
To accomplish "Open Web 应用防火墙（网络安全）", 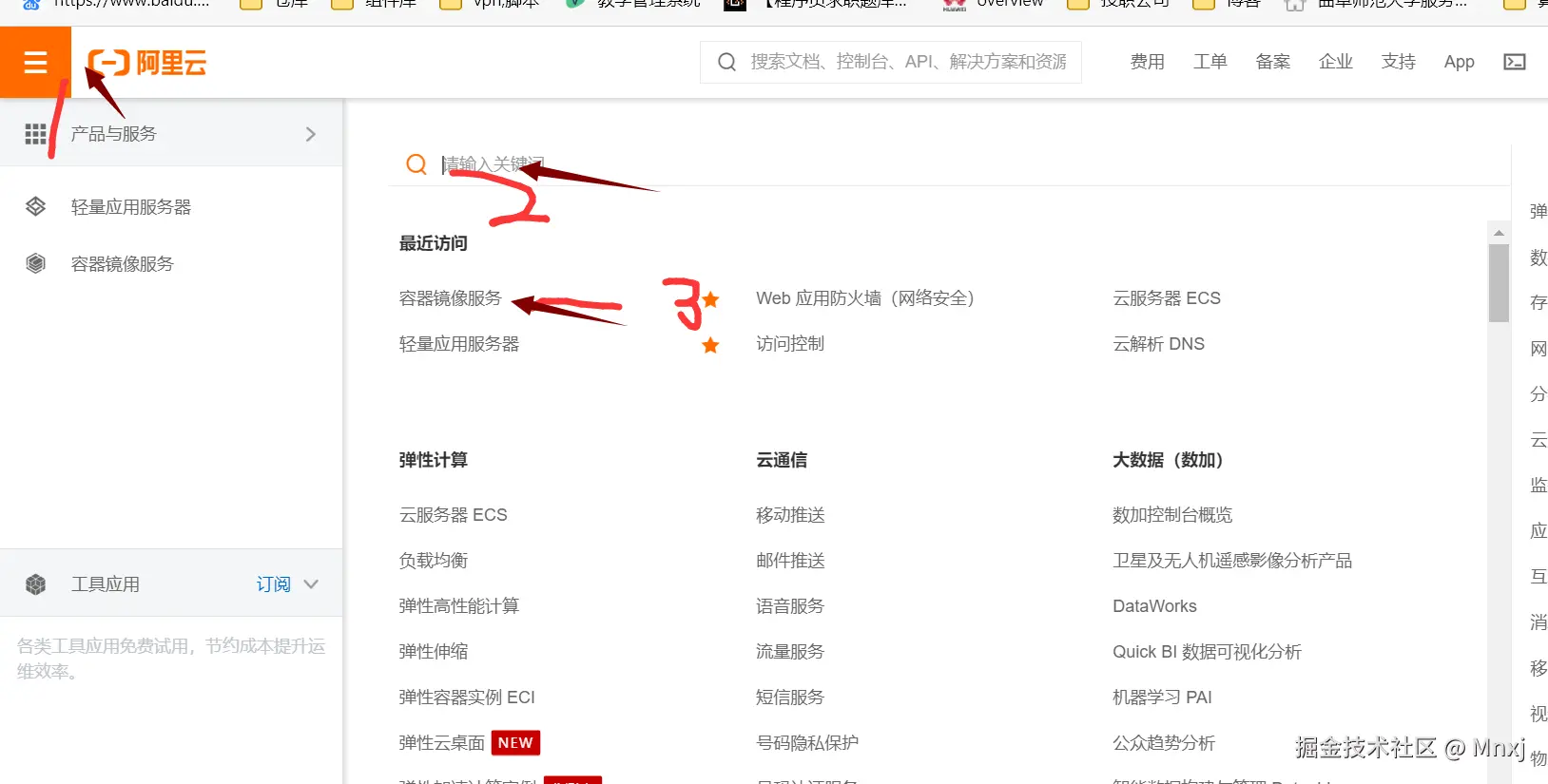I will [865, 298].
